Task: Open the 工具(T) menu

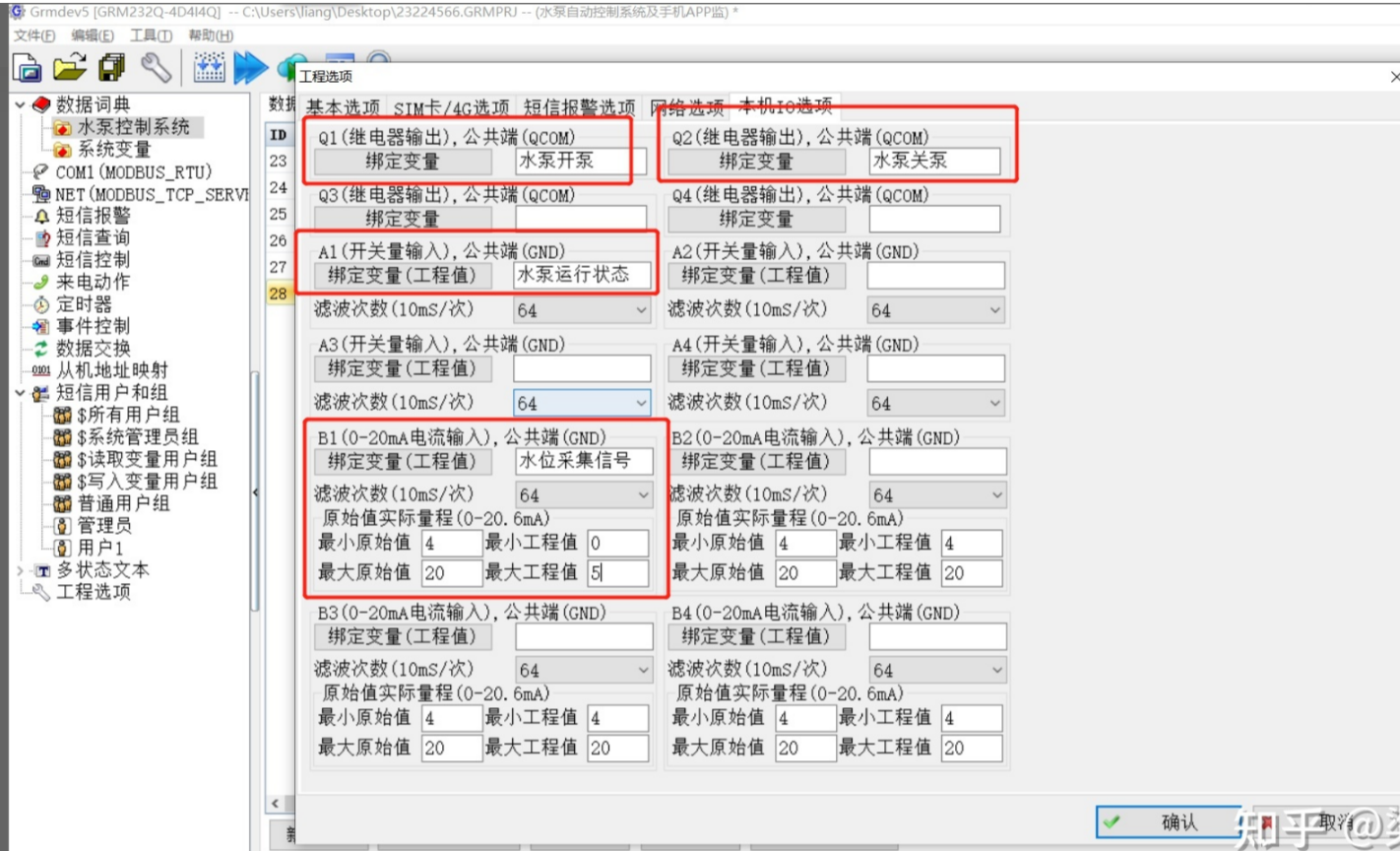Action: click(x=151, y=35)
